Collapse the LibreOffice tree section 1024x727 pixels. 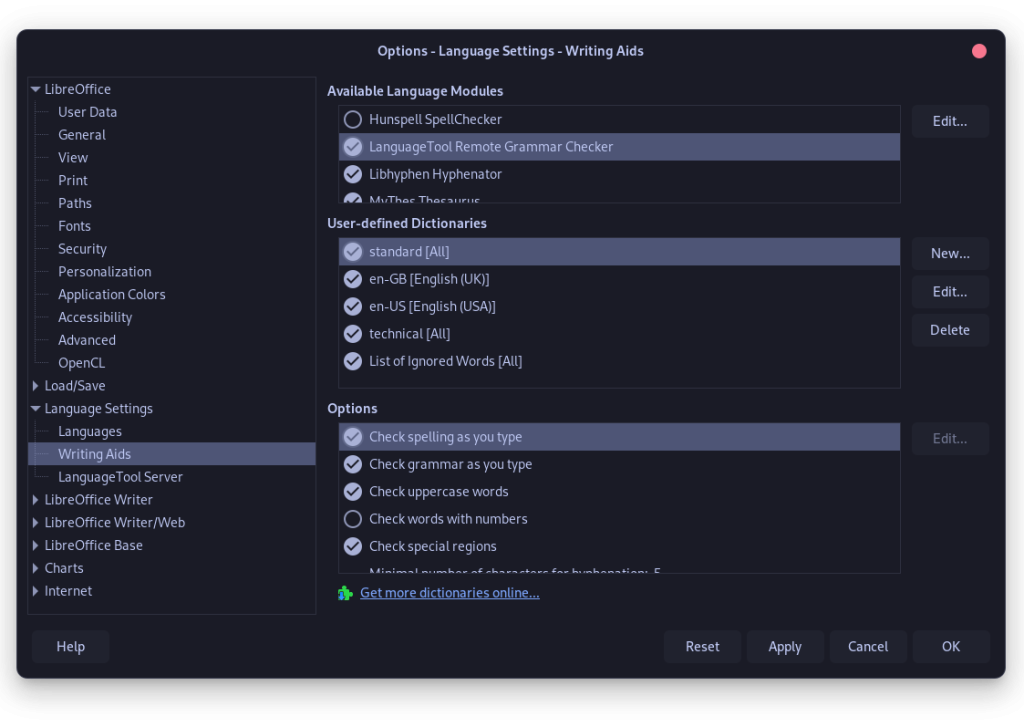[x=36, y=90]
